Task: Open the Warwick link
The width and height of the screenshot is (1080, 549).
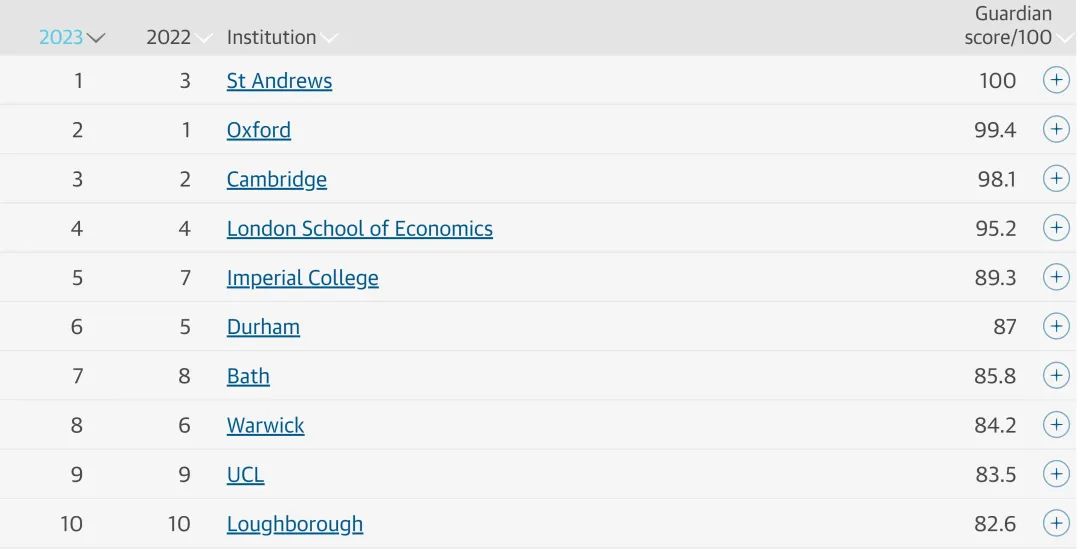Action: point(265,426)
